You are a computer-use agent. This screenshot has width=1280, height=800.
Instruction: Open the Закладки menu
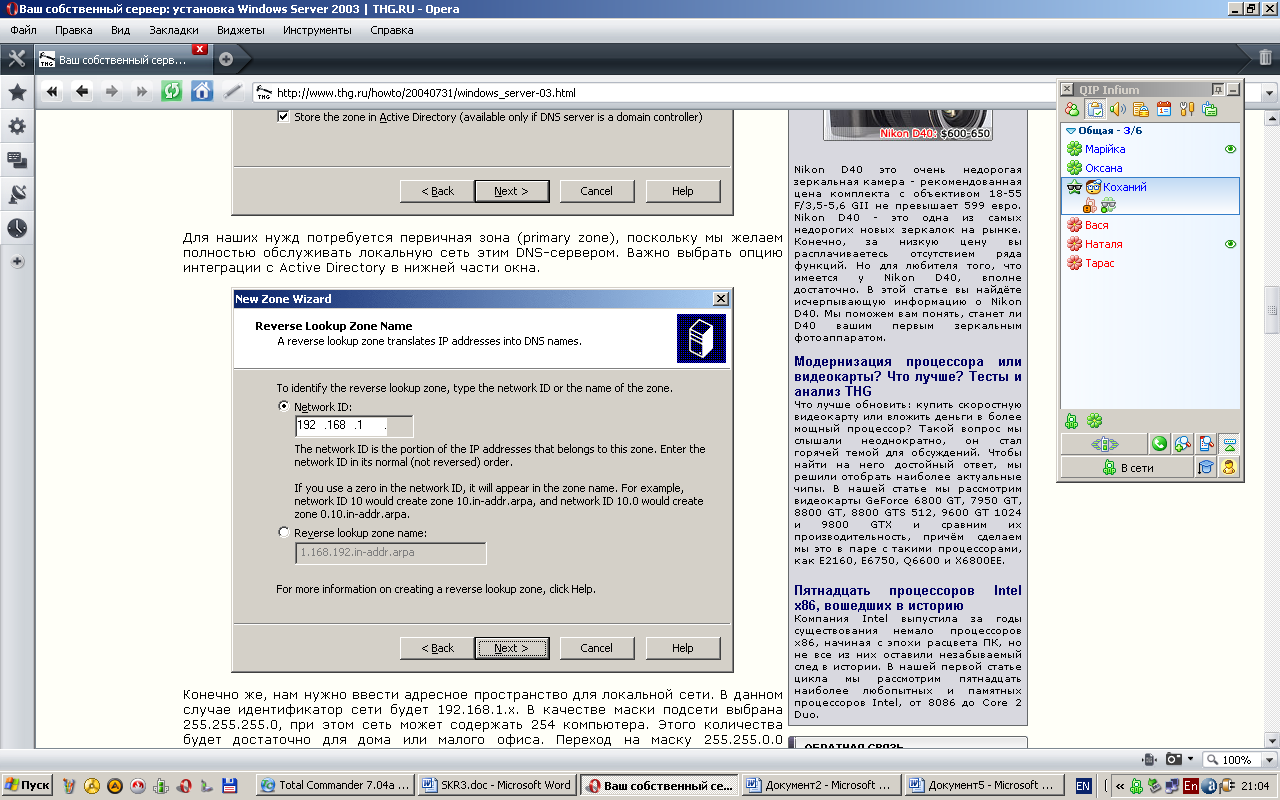coord(173,30)
